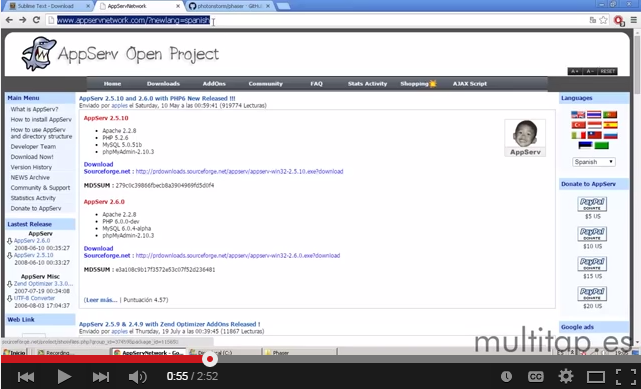Screen dimensions: 641x389
Task: Skip to the next video
Action: [x=101, y=376]
